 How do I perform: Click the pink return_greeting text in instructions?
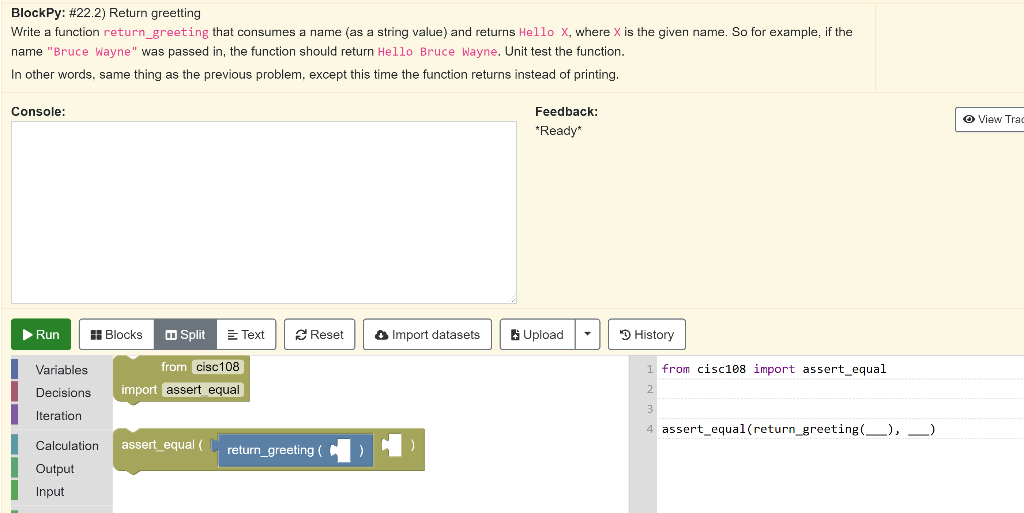coord(156,32)
